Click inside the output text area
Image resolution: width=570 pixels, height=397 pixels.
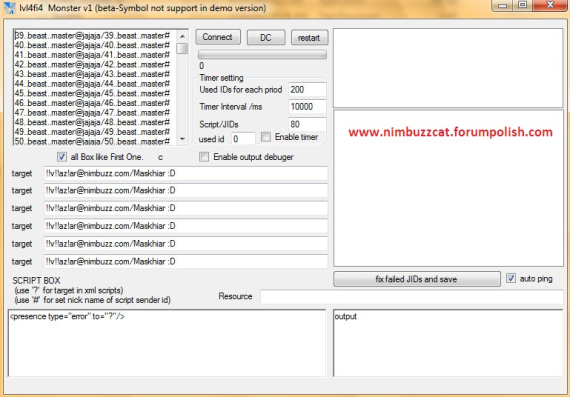pyautogui.click(x=448, y=343)
